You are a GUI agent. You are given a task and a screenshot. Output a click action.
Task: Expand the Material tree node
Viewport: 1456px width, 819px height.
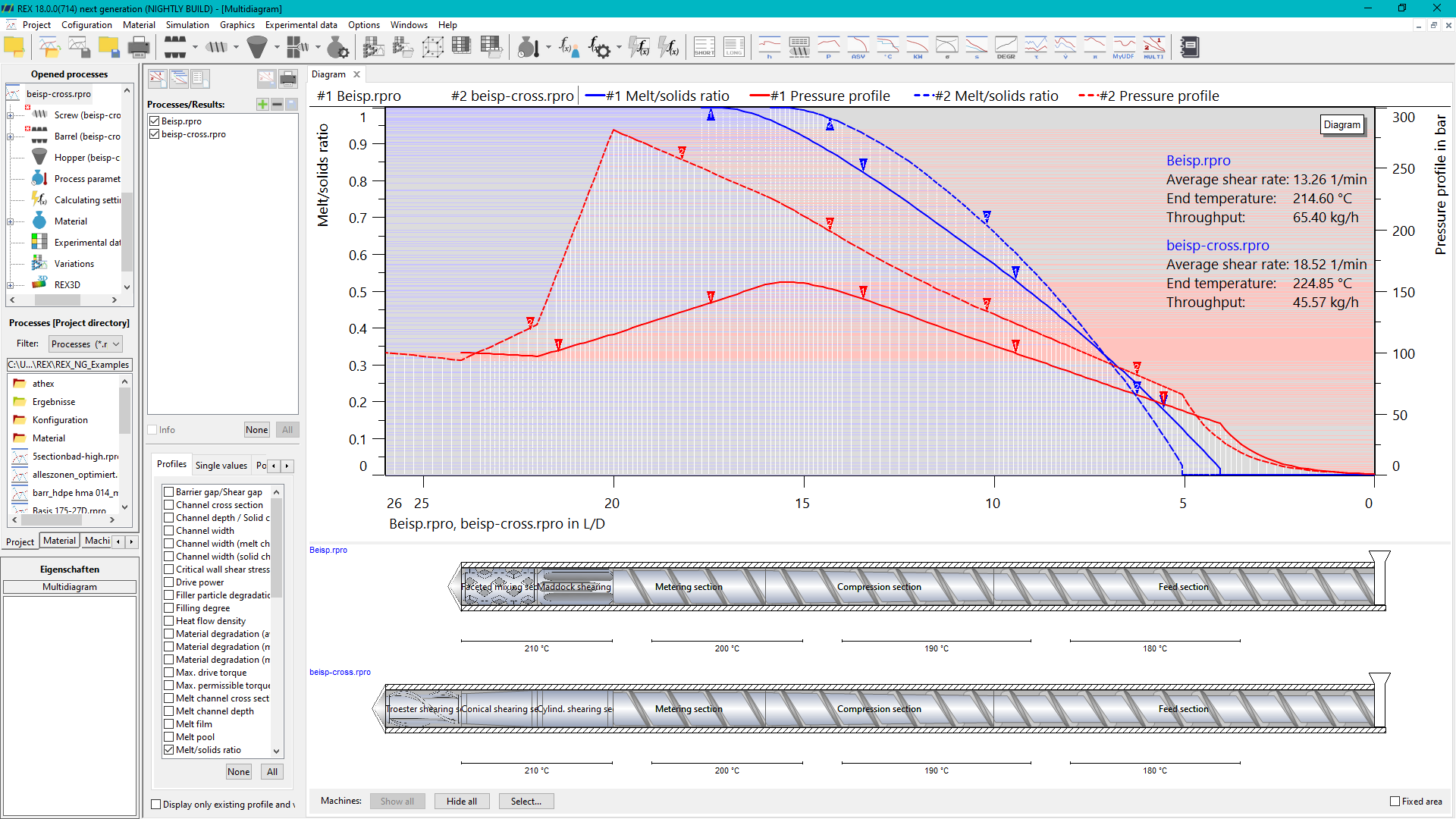tap(10, 221)
